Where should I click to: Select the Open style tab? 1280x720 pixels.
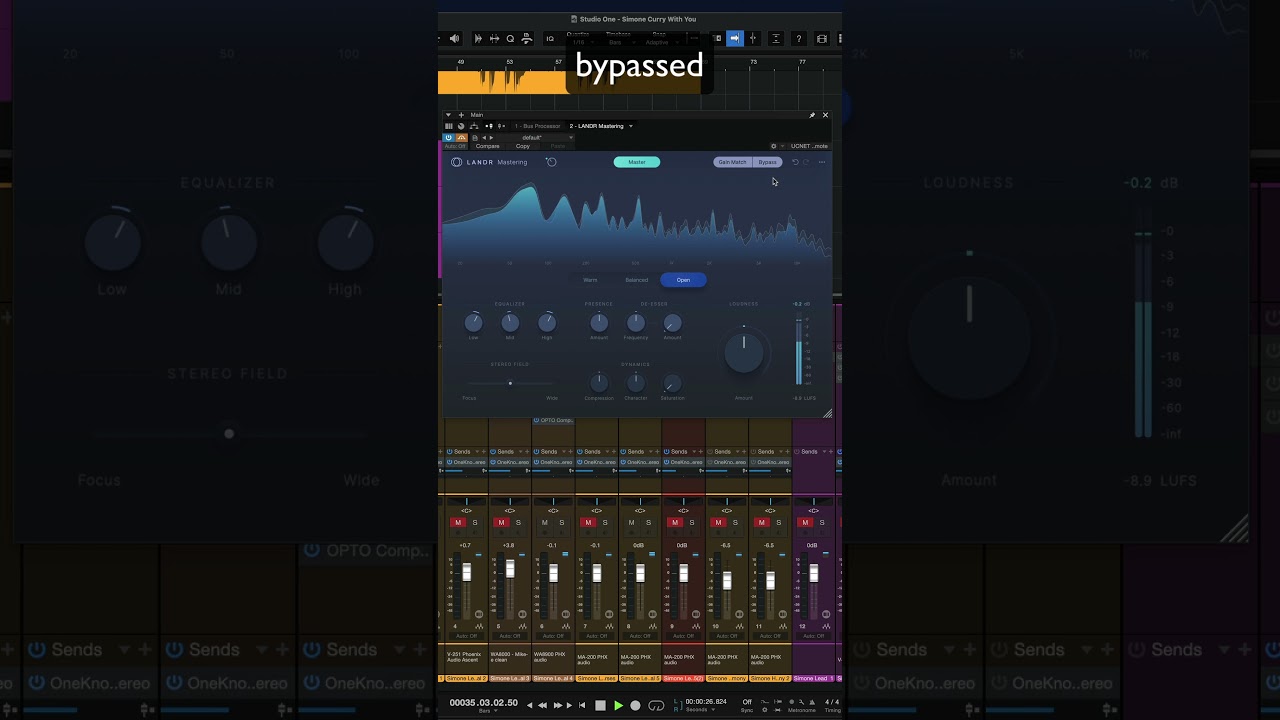tap(683, 280)
